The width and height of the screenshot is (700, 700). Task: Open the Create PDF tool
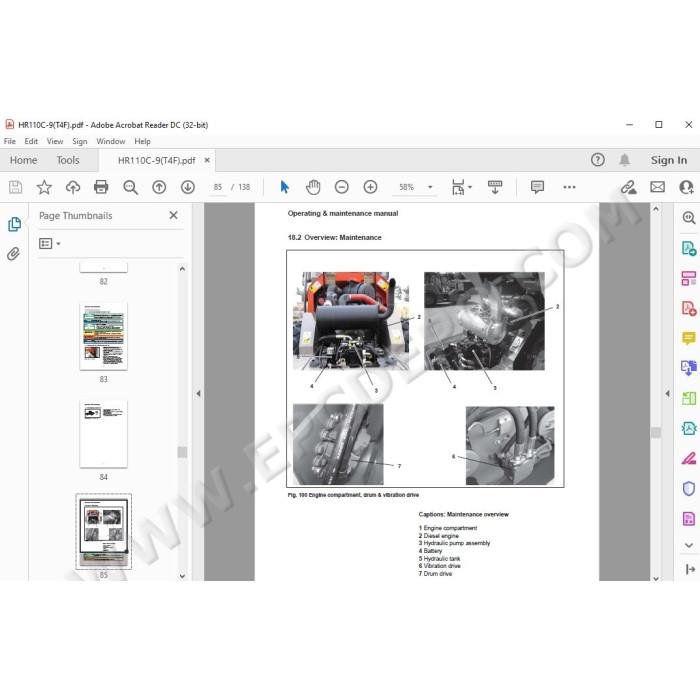pyautogui.click(x=689, y=308)
